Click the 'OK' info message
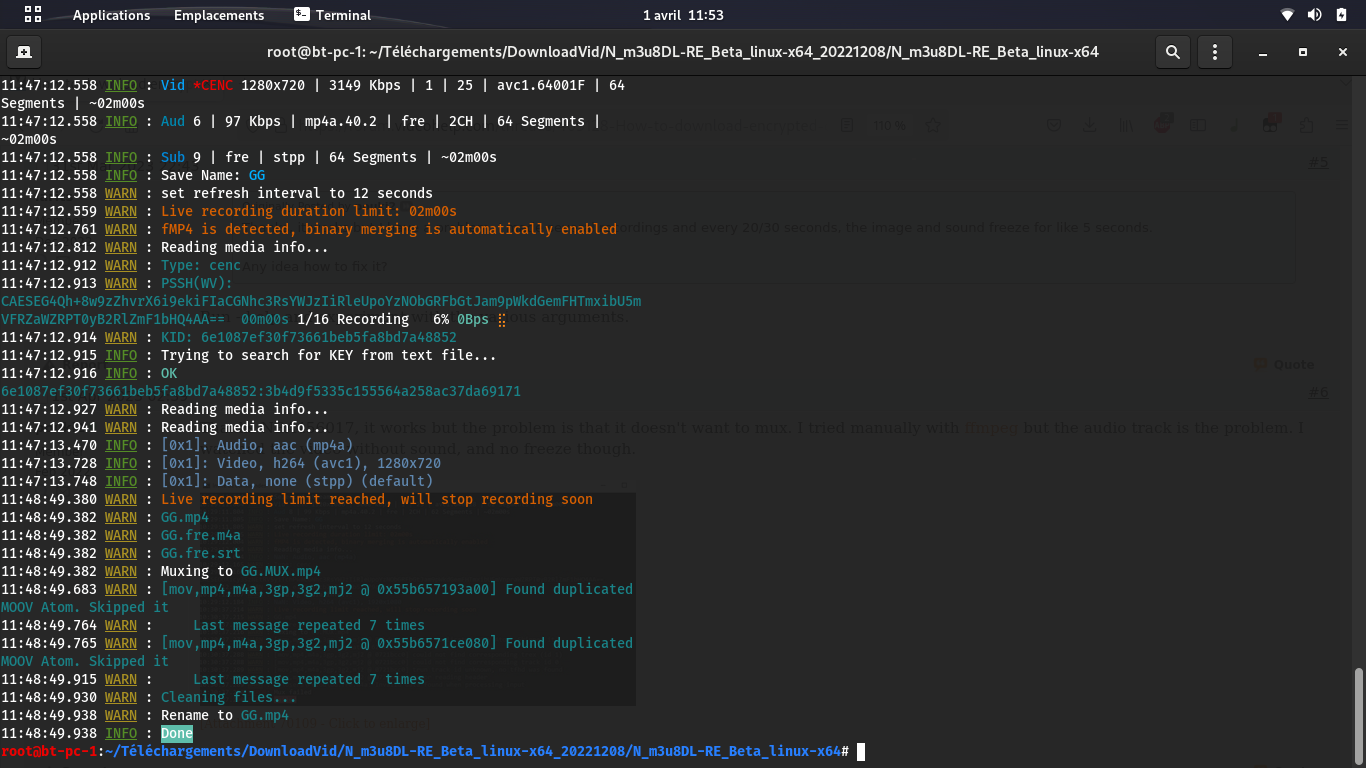 169,373
